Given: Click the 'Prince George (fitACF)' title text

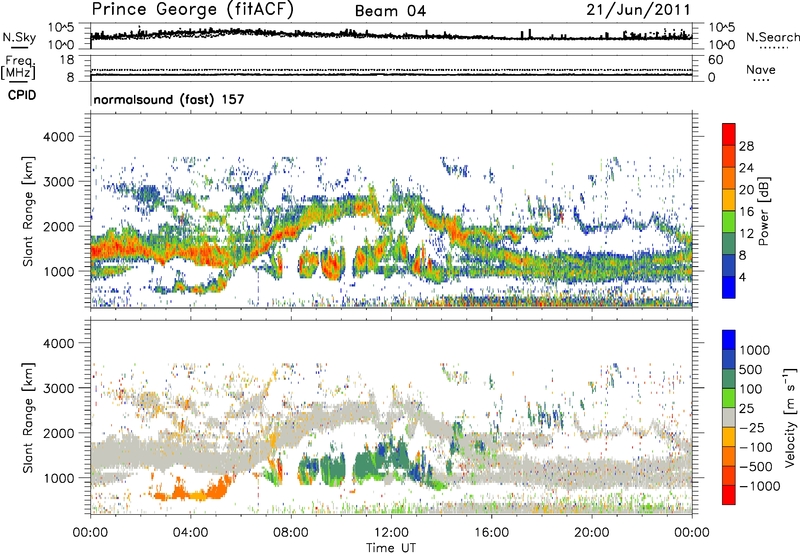Looking at the screenshot, I should pyautogui.click(x=192, y=10).
